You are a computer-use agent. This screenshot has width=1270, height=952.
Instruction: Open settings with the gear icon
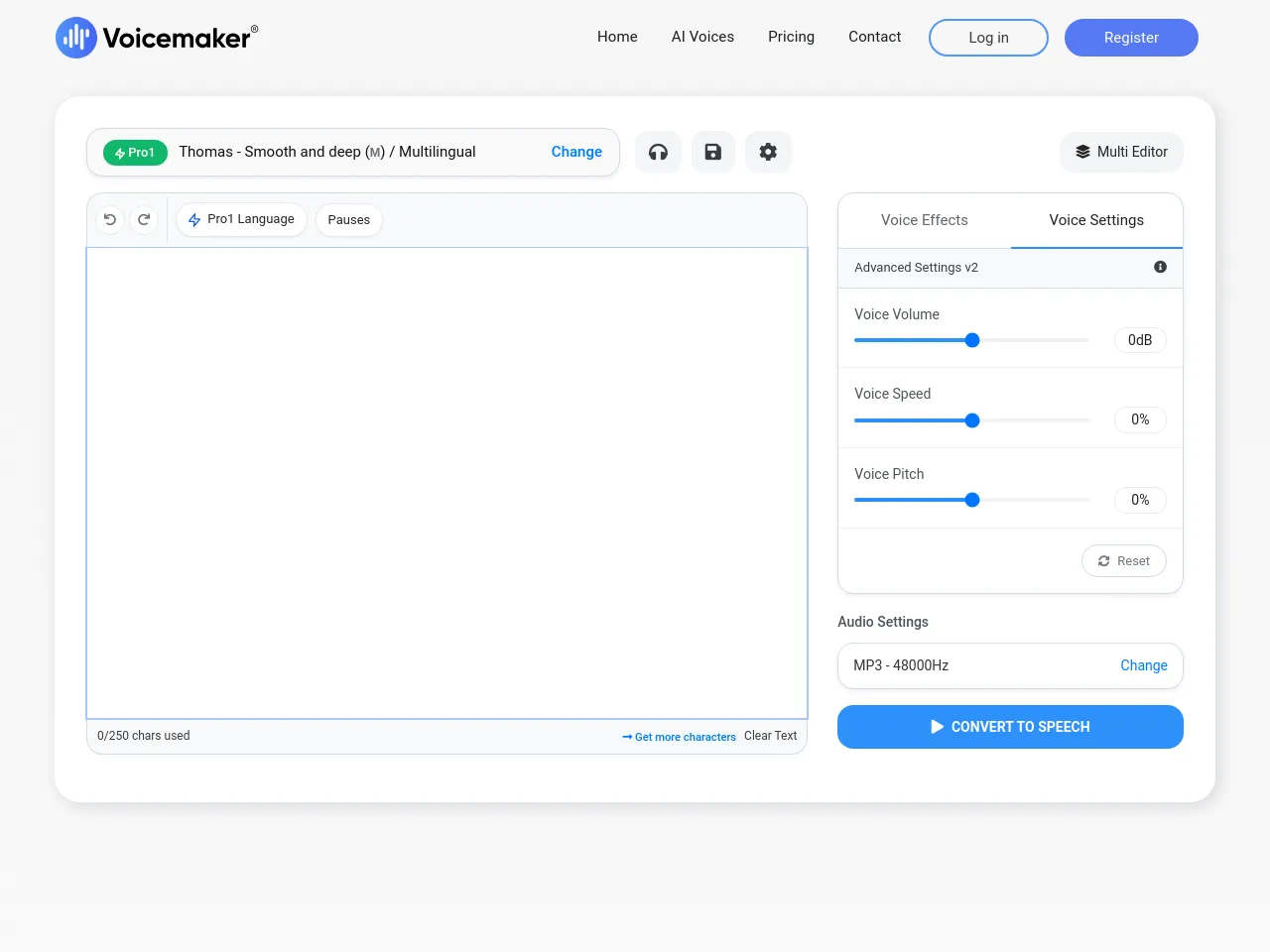(x=768, y=152)
